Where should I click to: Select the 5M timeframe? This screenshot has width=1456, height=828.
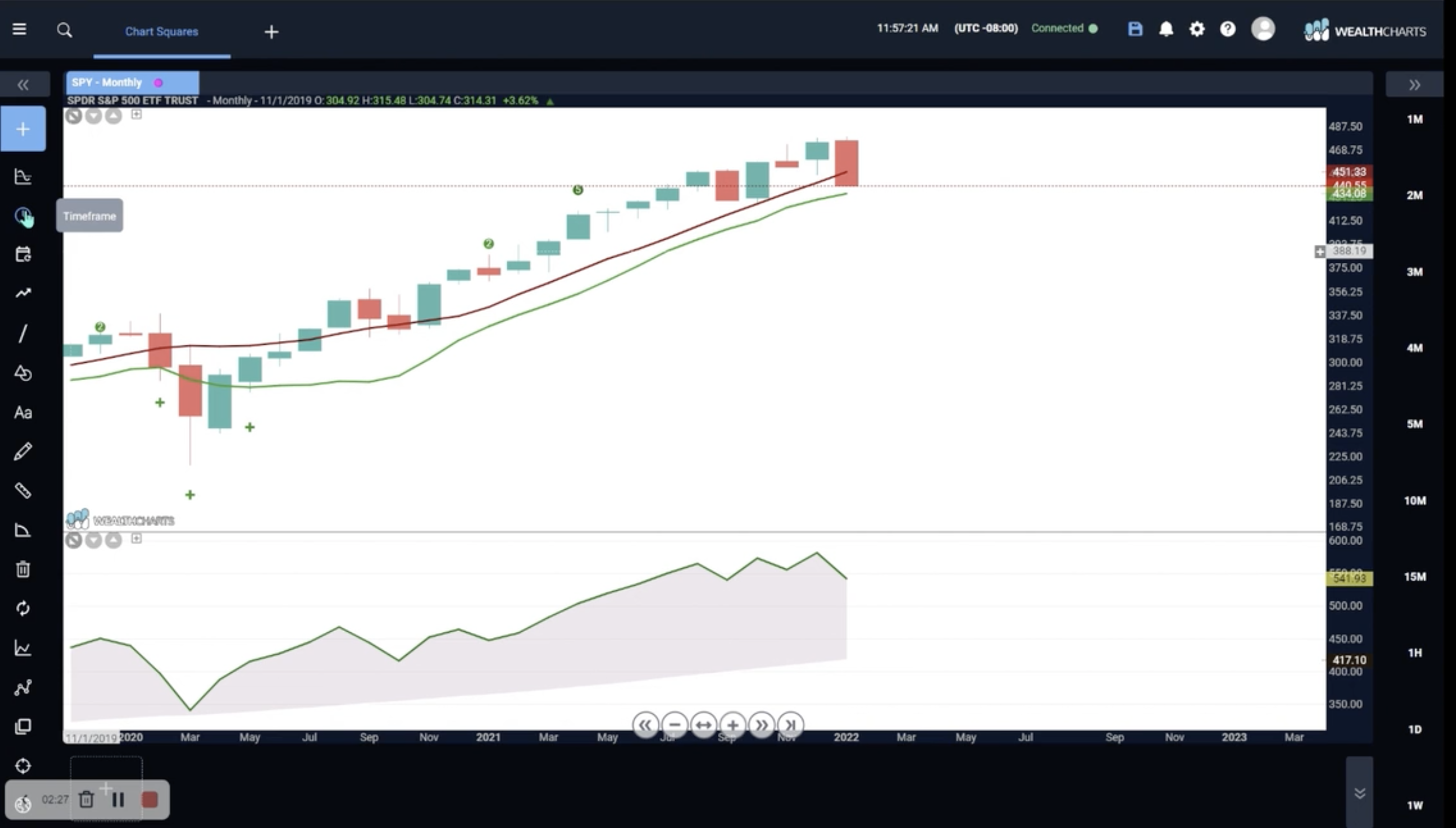click(1415, 424)
